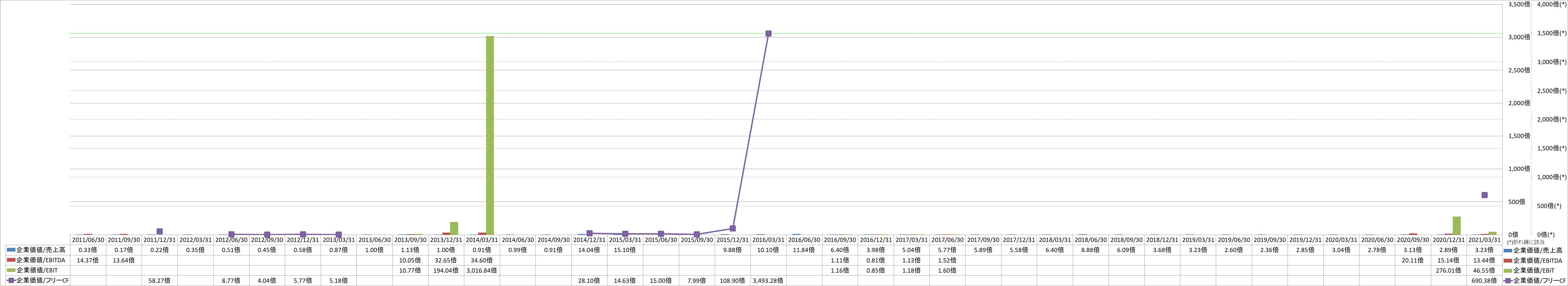Click the cell showing 108.90倍
This screenshot has height=286, width=1568.
click(x=733, y=280)
